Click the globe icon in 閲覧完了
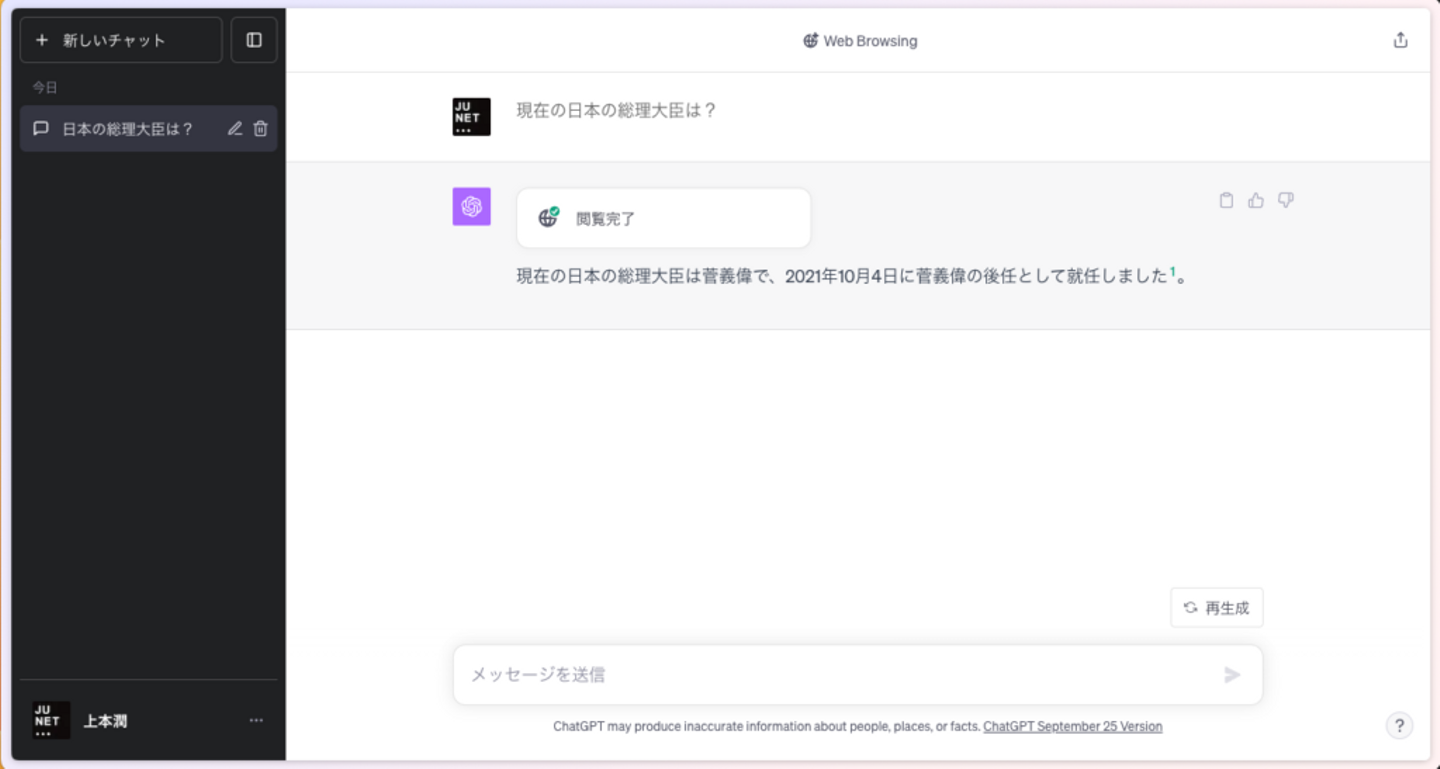The image size is (1440, 769). click(x=548, y=217)
